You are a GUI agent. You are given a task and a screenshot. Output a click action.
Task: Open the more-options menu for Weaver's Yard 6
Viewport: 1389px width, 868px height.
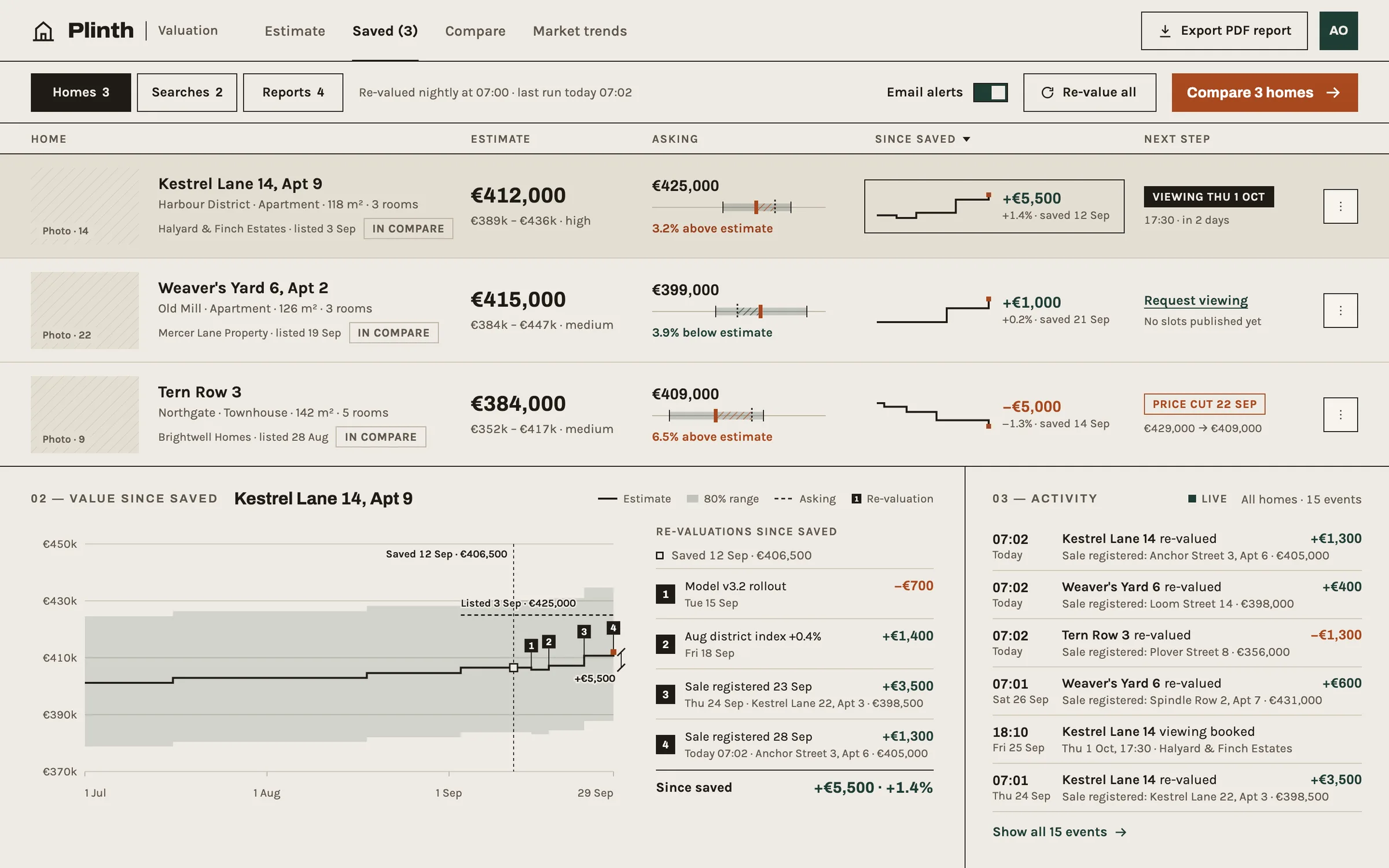click(1340, 310)
